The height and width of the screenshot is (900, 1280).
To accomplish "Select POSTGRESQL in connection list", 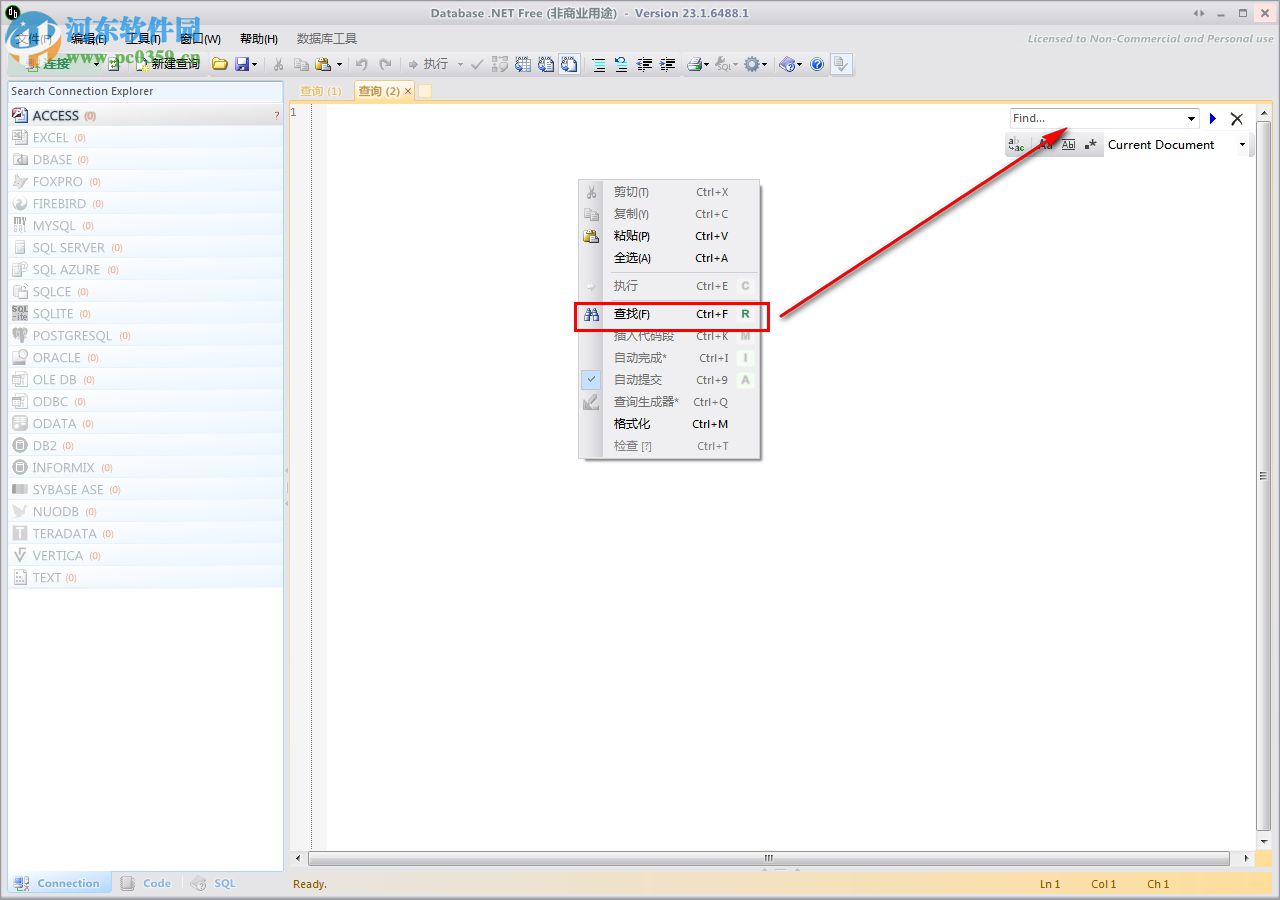I will [146, 336].
